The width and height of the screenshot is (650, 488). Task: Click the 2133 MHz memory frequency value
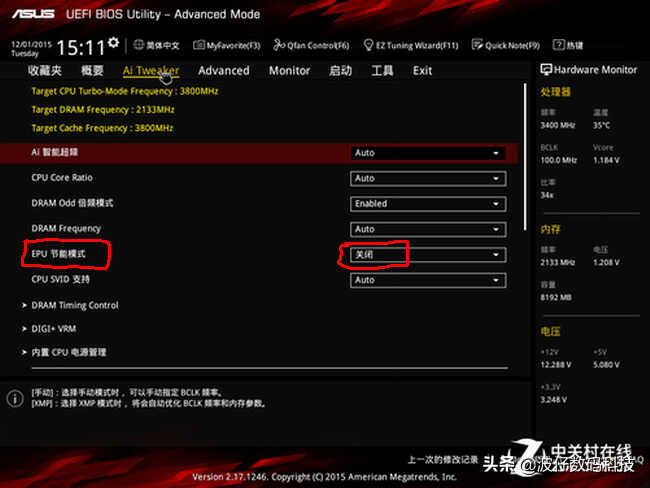[x=558, y=262]
